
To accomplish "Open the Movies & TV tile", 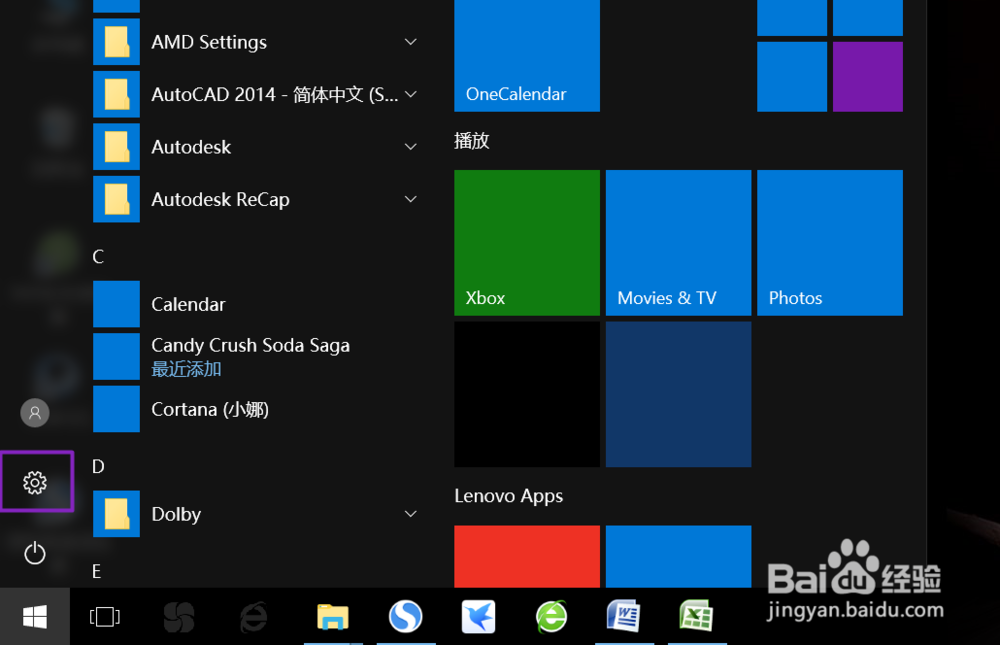I will pos(679,242).
